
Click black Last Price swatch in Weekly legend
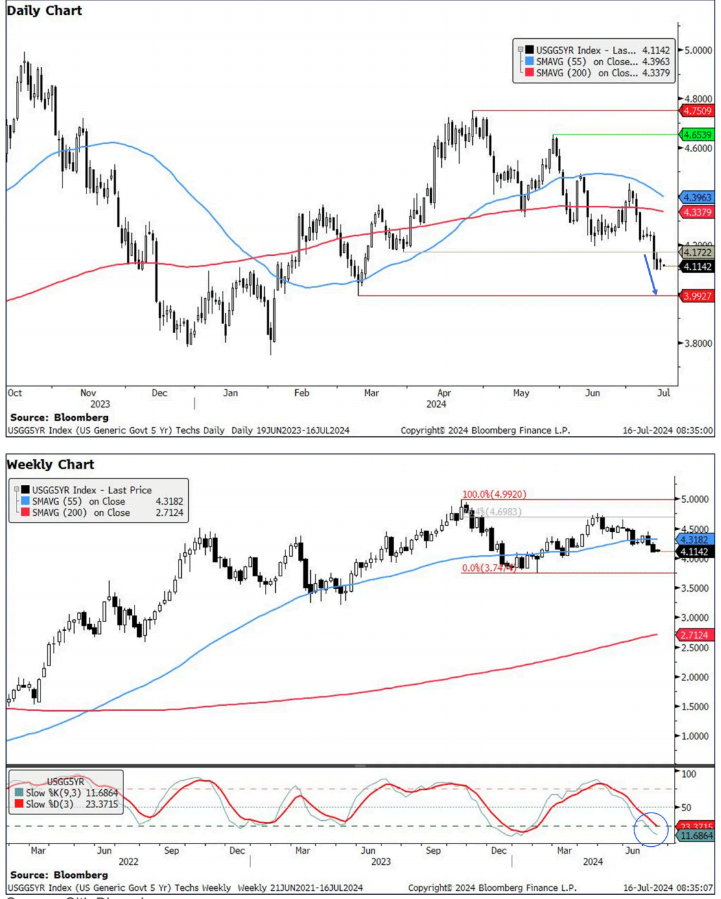pyautogui.click(x=25, y=490)
